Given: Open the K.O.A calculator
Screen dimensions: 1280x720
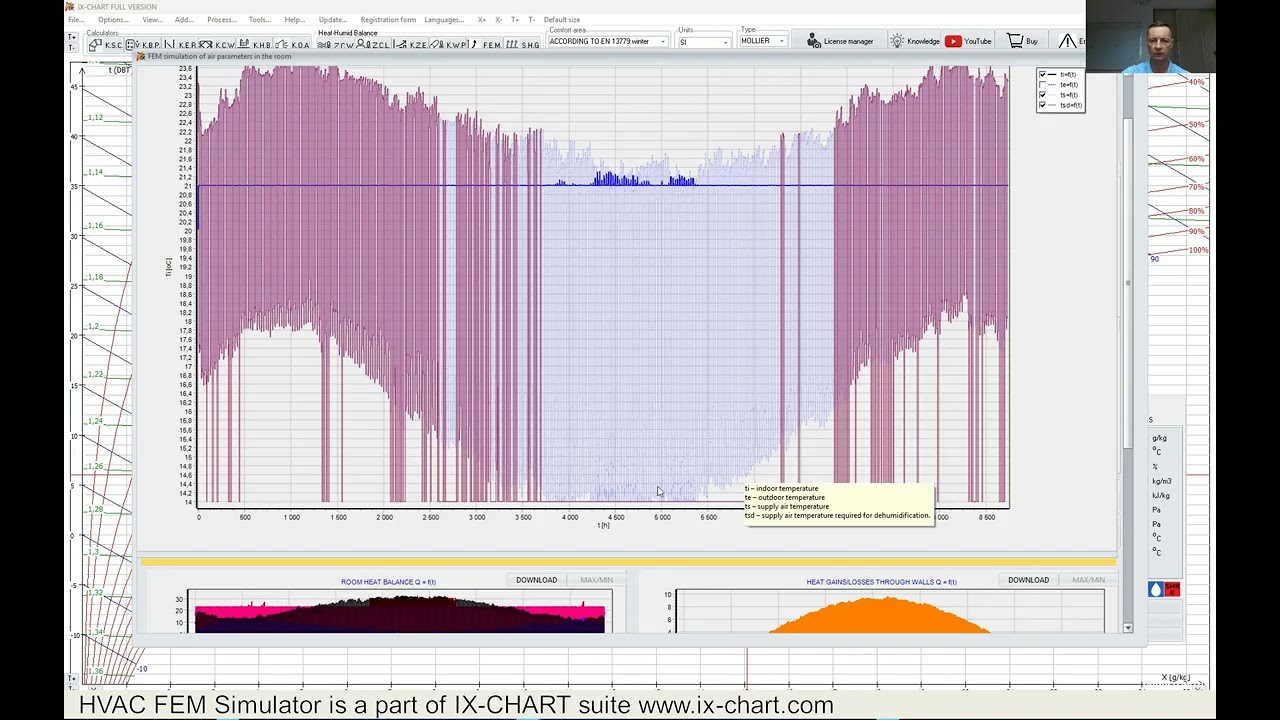Looking at the screenshot, I should (292, 45).
